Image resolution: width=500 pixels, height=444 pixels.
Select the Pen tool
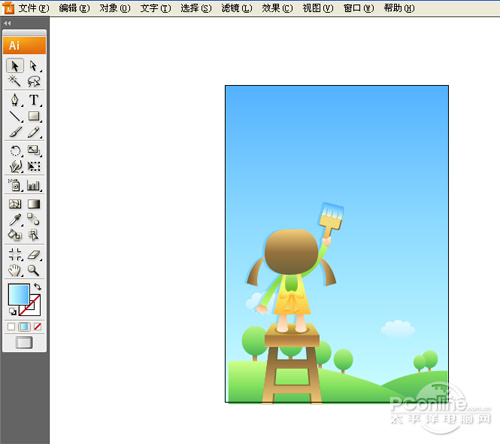[15, 100]
